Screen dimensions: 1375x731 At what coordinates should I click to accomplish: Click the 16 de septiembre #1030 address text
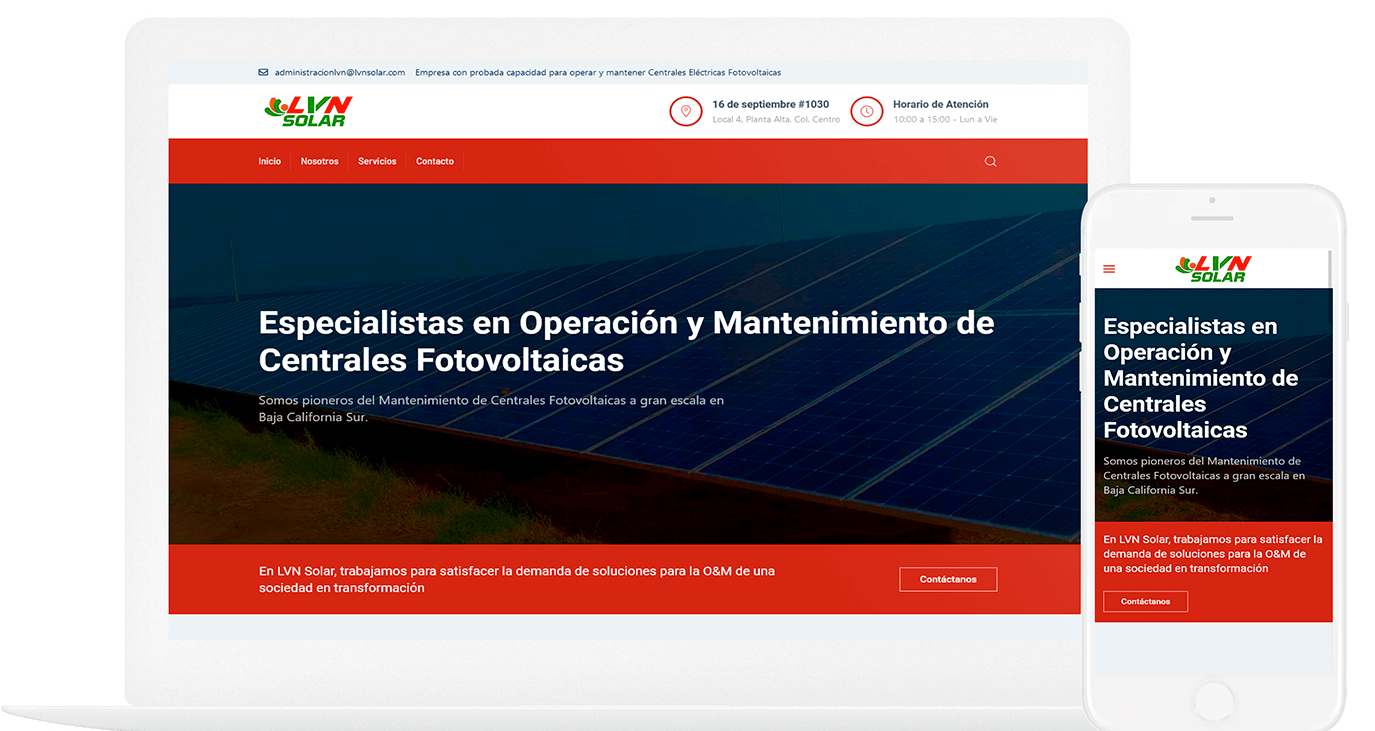point(770,103)
